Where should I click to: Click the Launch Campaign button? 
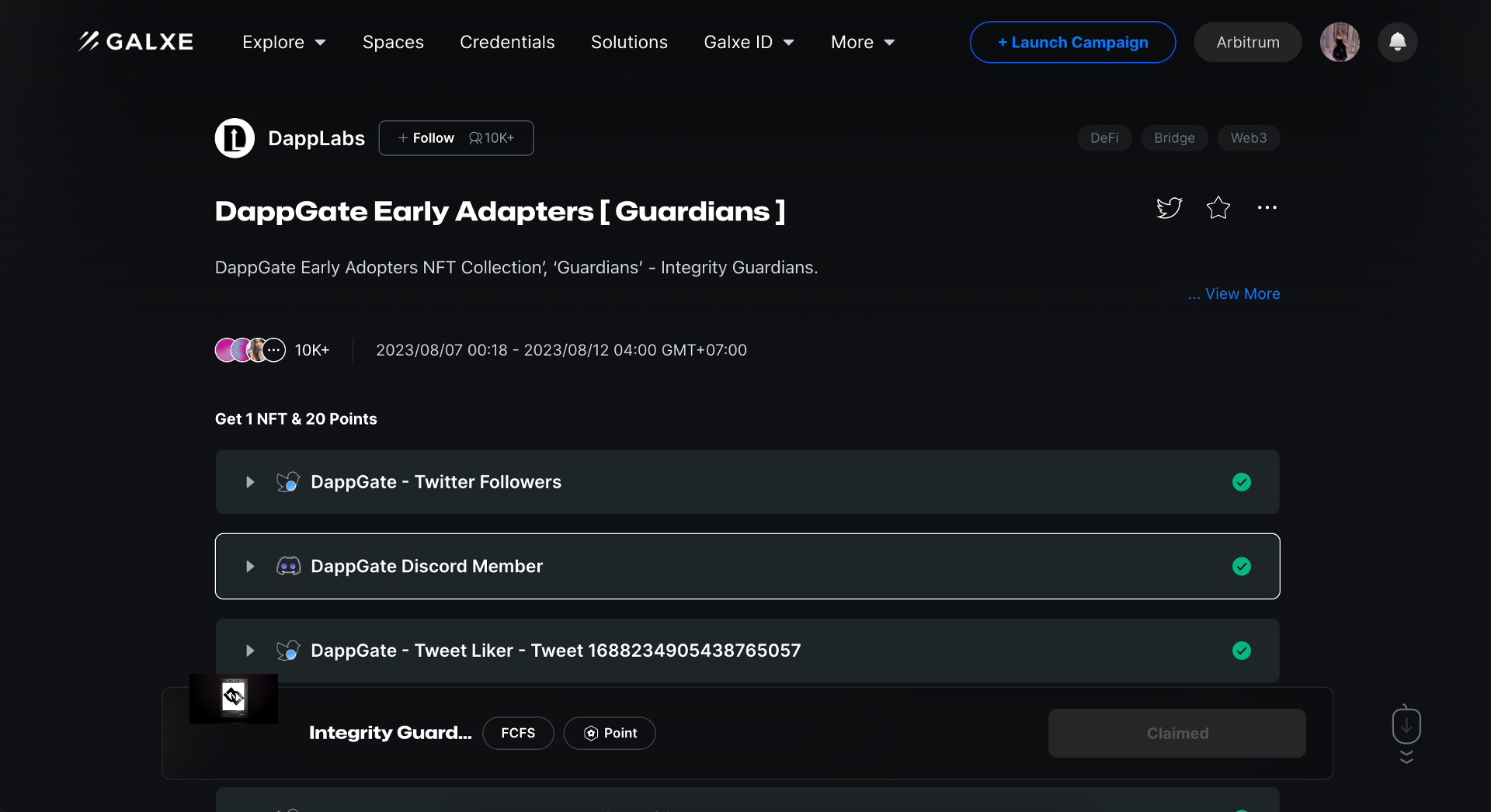1072,42
